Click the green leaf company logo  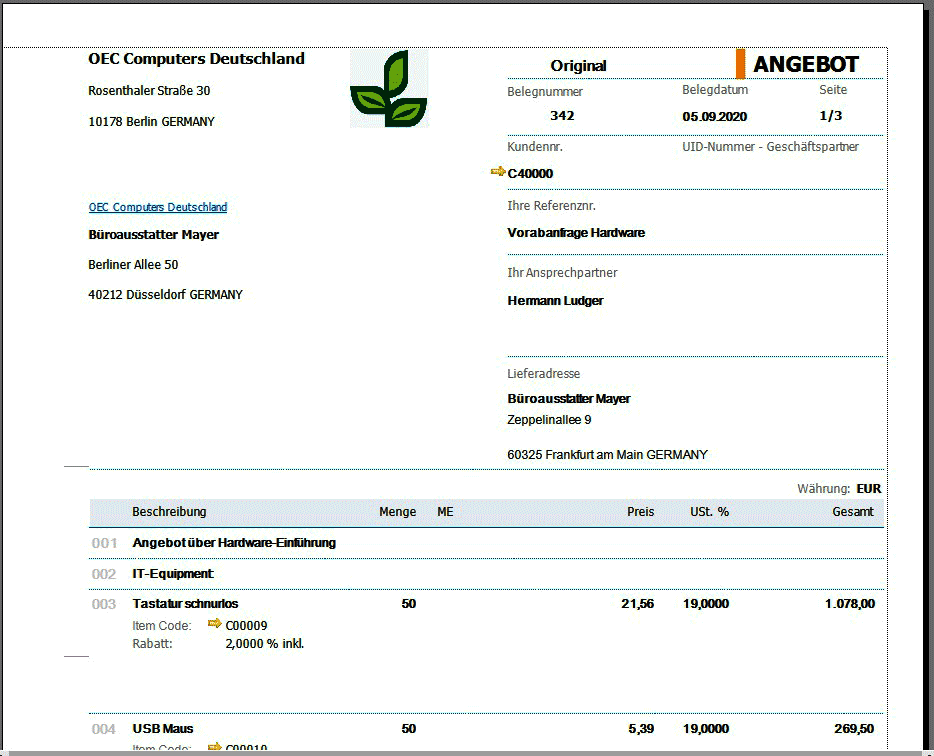coord(388,88)
